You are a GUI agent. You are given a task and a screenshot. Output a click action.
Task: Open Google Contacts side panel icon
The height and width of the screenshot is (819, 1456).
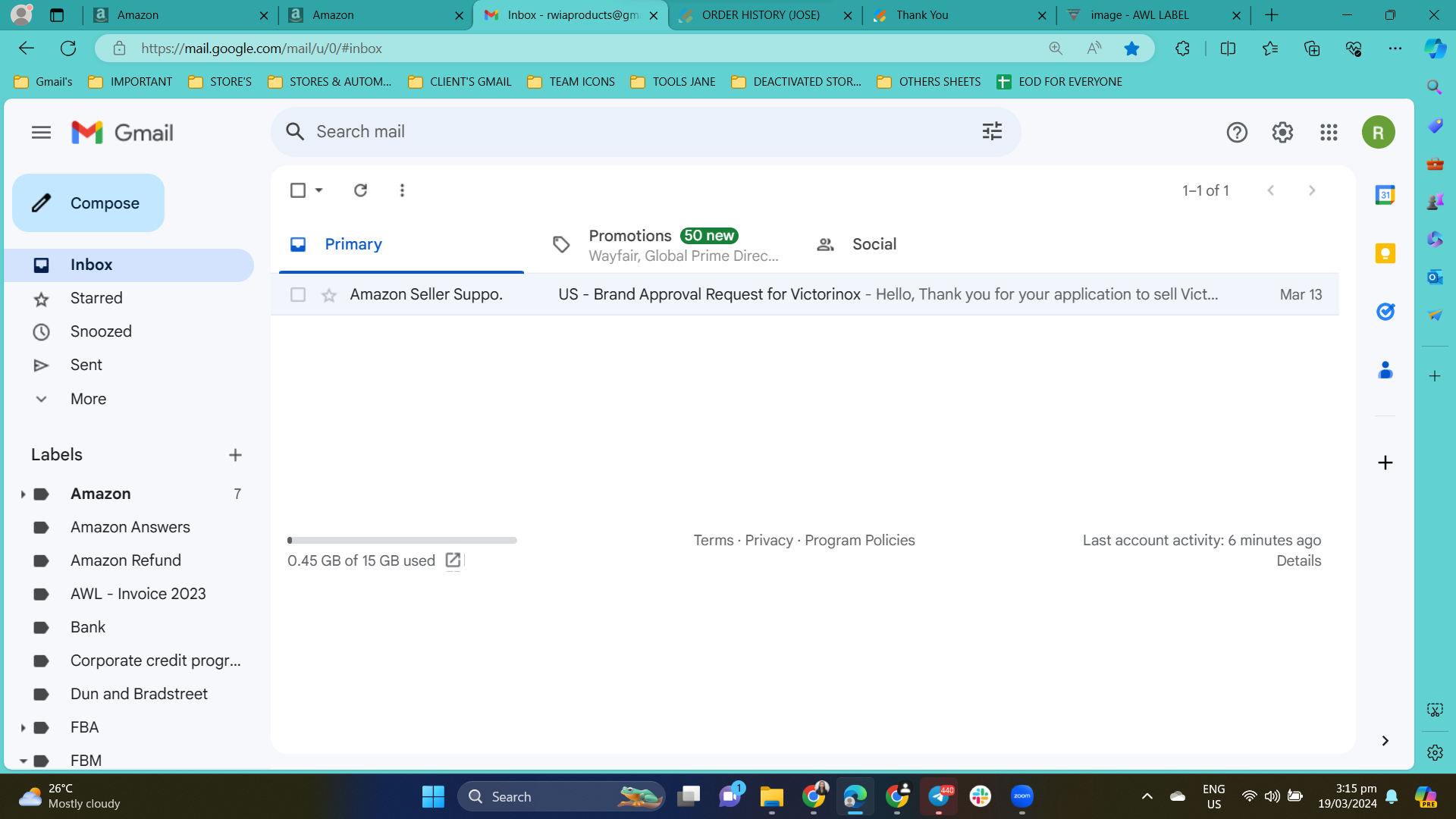coord(1385,370)
